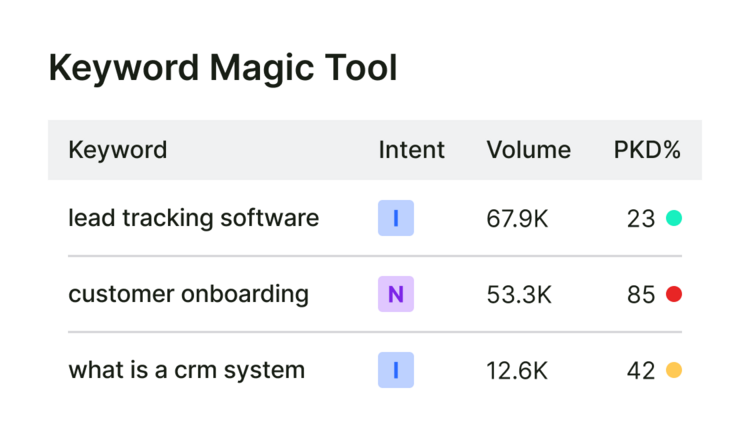Image resolution: width=750 pixels, height=436 pixels.
Task: Click the Informational intent badge for crm system
Action: (396, 370)
